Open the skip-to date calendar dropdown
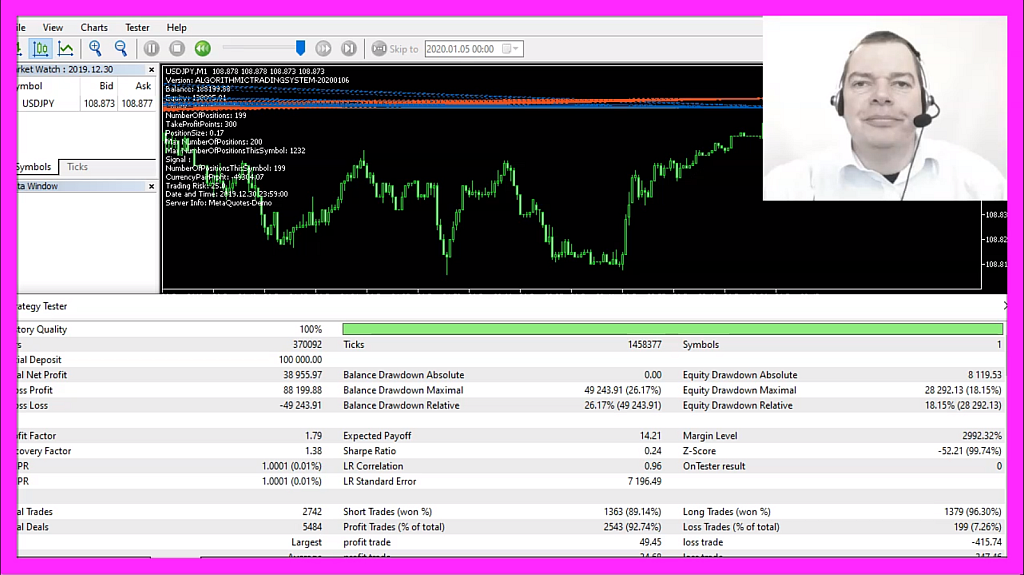The image size is (1024, 575). pos(511,49)
